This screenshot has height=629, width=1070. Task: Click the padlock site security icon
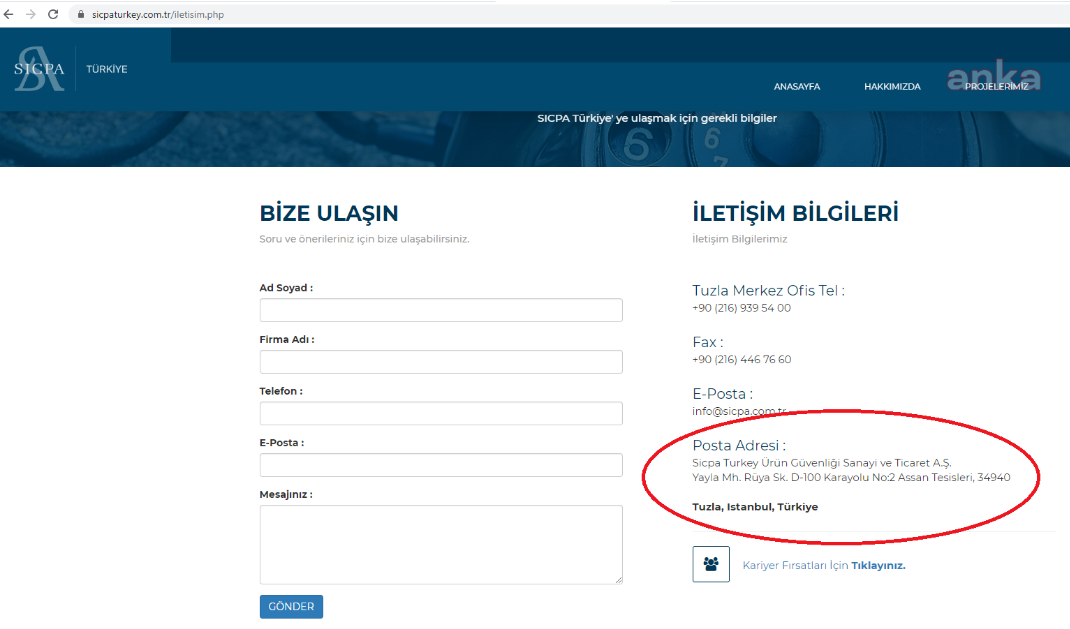(80, 16)
